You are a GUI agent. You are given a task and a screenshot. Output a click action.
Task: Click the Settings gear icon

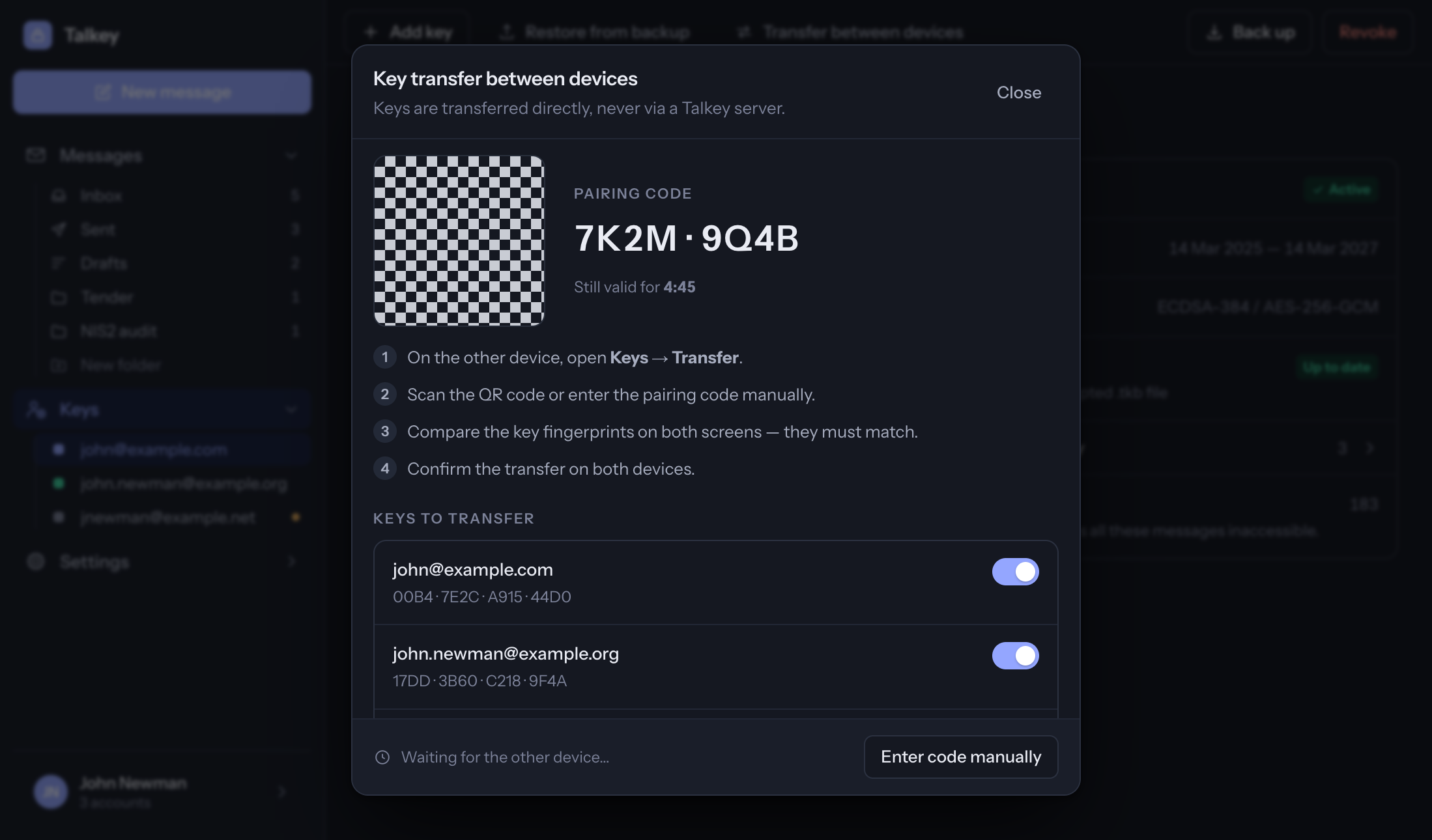[36, 561]
